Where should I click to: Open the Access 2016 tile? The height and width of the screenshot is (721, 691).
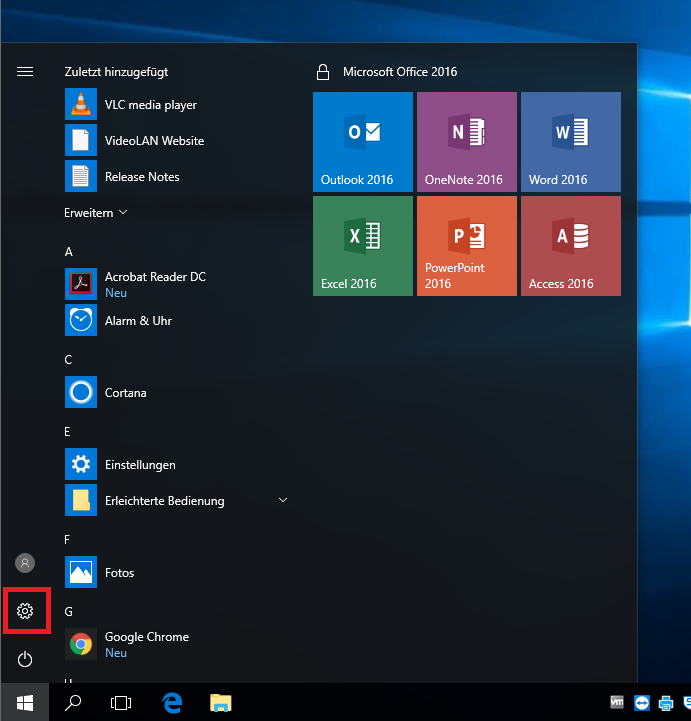(x=571, y=246)
